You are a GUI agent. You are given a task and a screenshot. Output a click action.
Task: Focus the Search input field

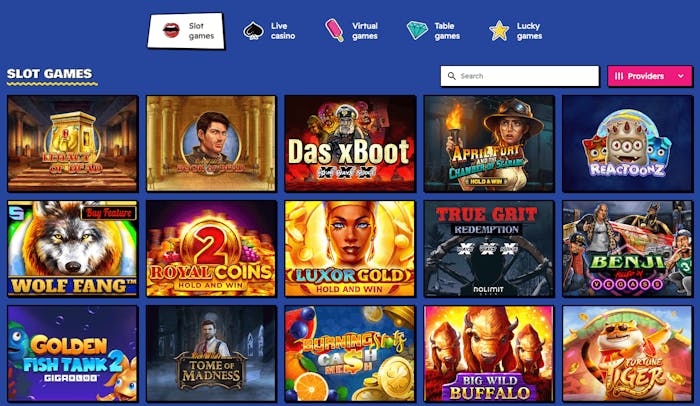520,76
